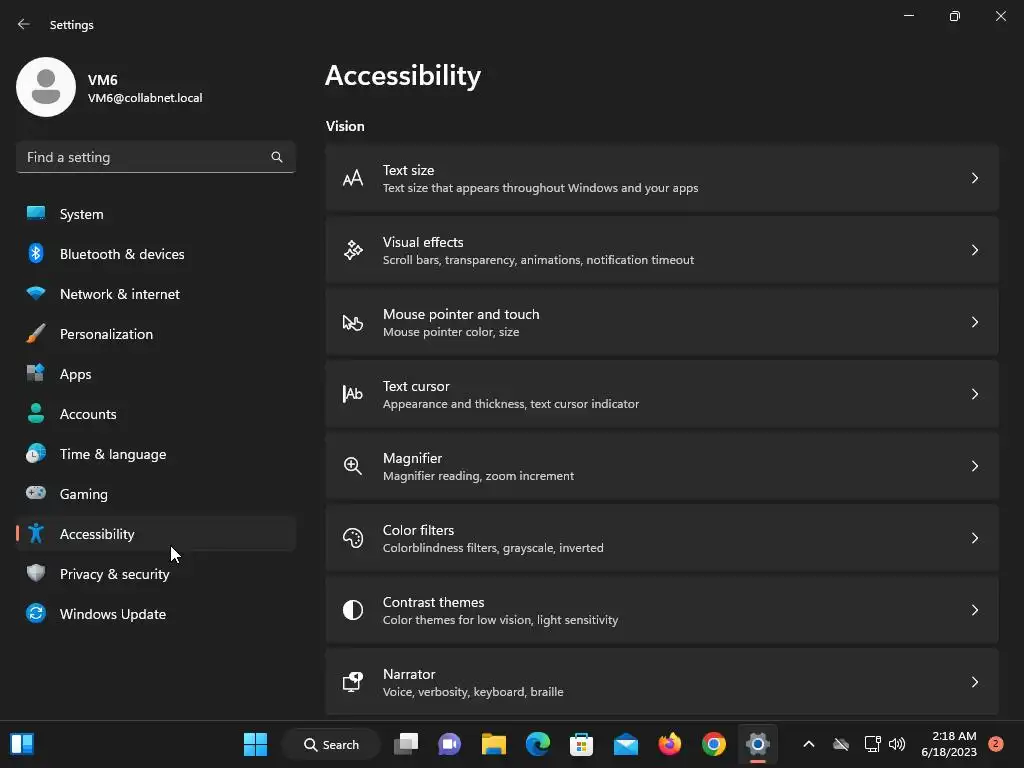Open Firefox from the taskbar
The image size is (1024, 768).
tap(669, 744)
